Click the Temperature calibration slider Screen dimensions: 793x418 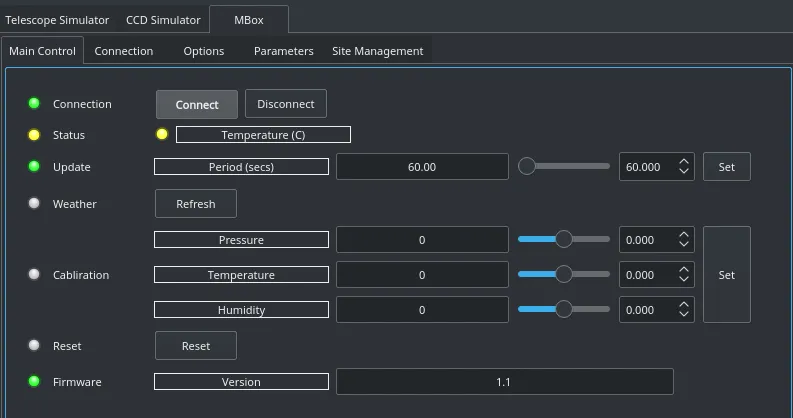tap(564, 274)
